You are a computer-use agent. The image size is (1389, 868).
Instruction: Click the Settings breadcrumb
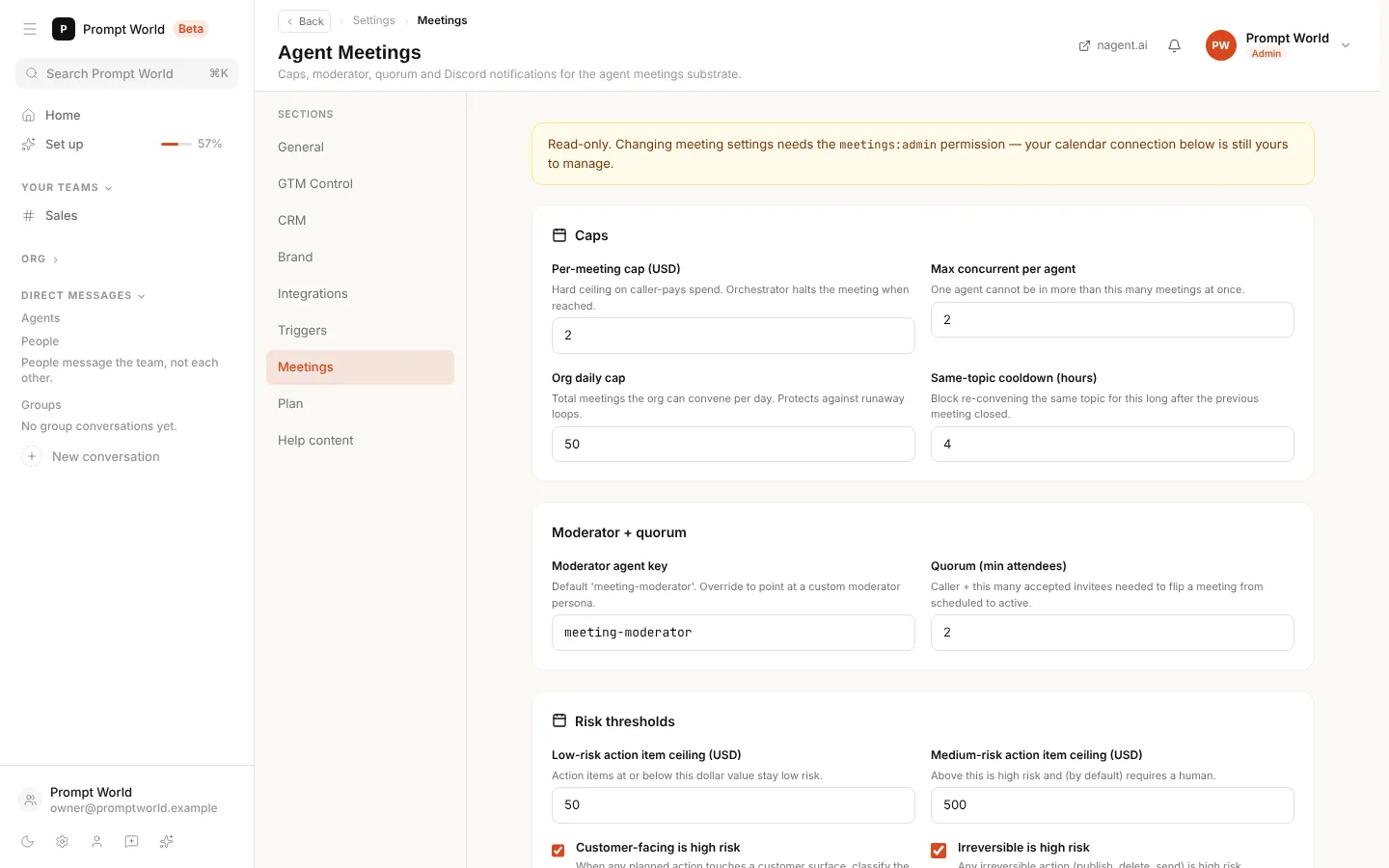tap(373, 20)
